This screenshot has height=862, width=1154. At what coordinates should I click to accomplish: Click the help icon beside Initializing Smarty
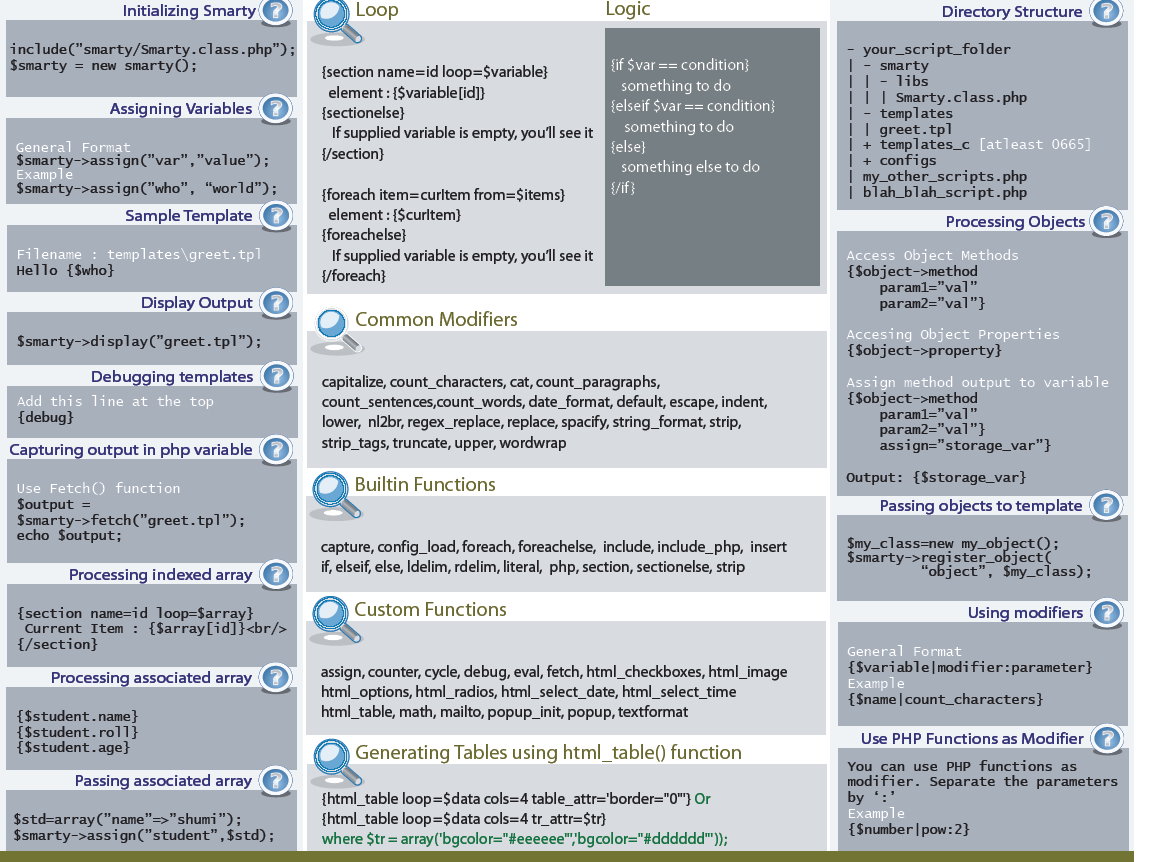[x=276, y=12]
